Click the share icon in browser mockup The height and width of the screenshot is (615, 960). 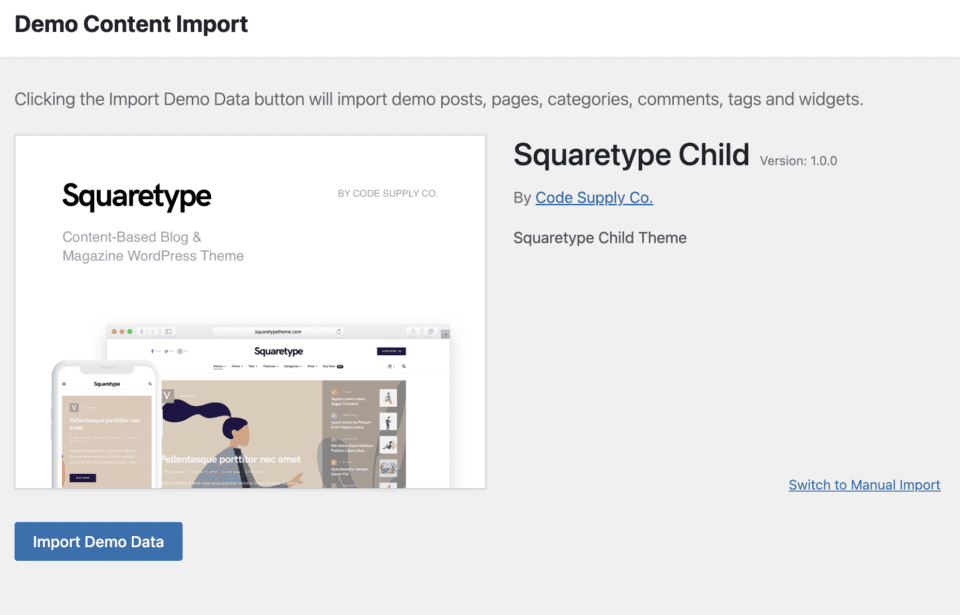pos(413,331)
